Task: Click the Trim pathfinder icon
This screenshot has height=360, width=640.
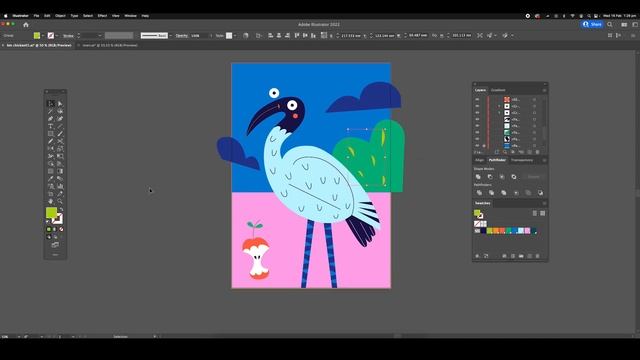Action: click(491, 193)
